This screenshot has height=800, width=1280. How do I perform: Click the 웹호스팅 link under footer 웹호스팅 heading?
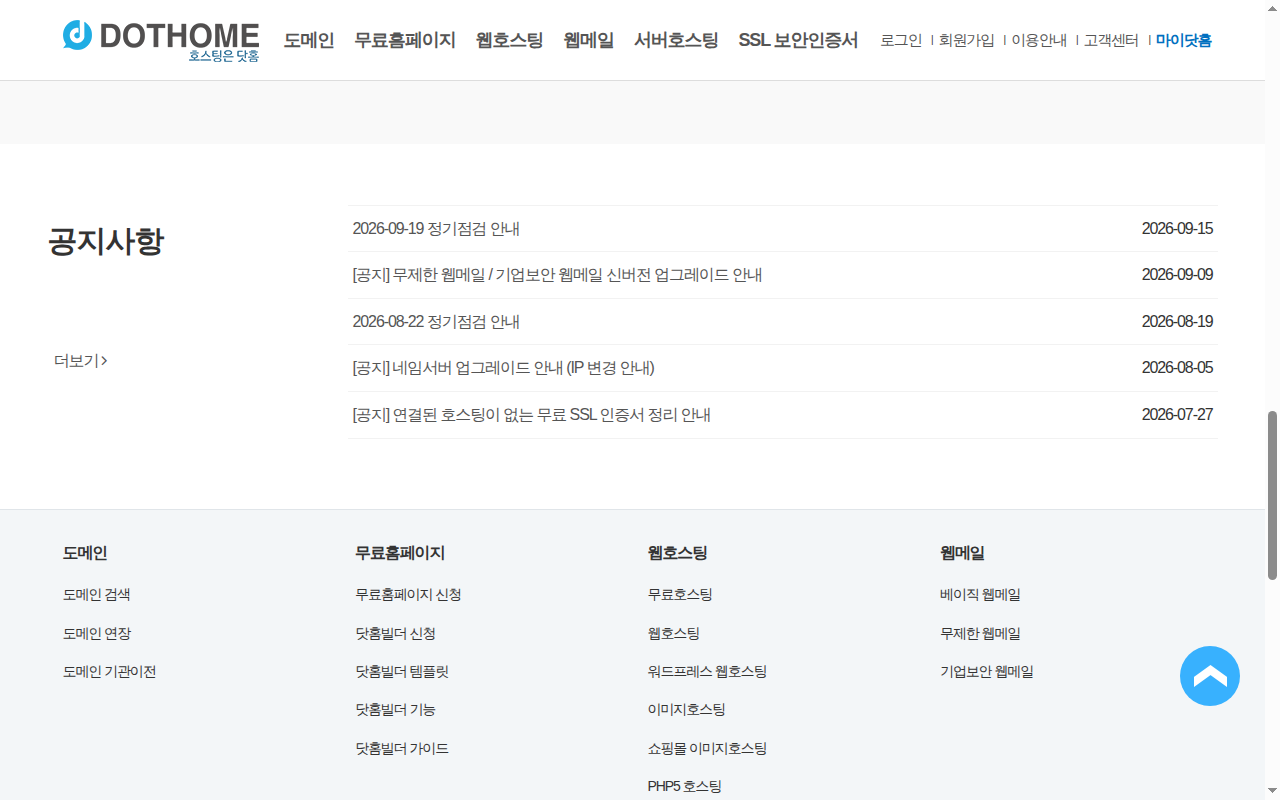(674, 634)
